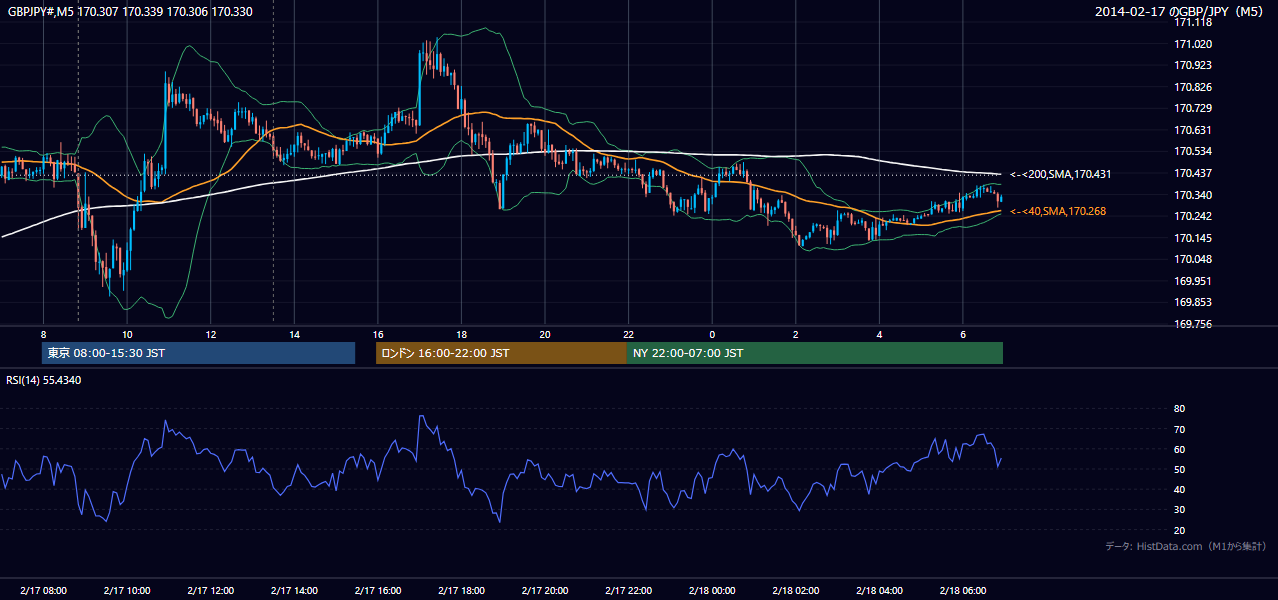Click hour tick 22 under price chart

click(628, 334)
